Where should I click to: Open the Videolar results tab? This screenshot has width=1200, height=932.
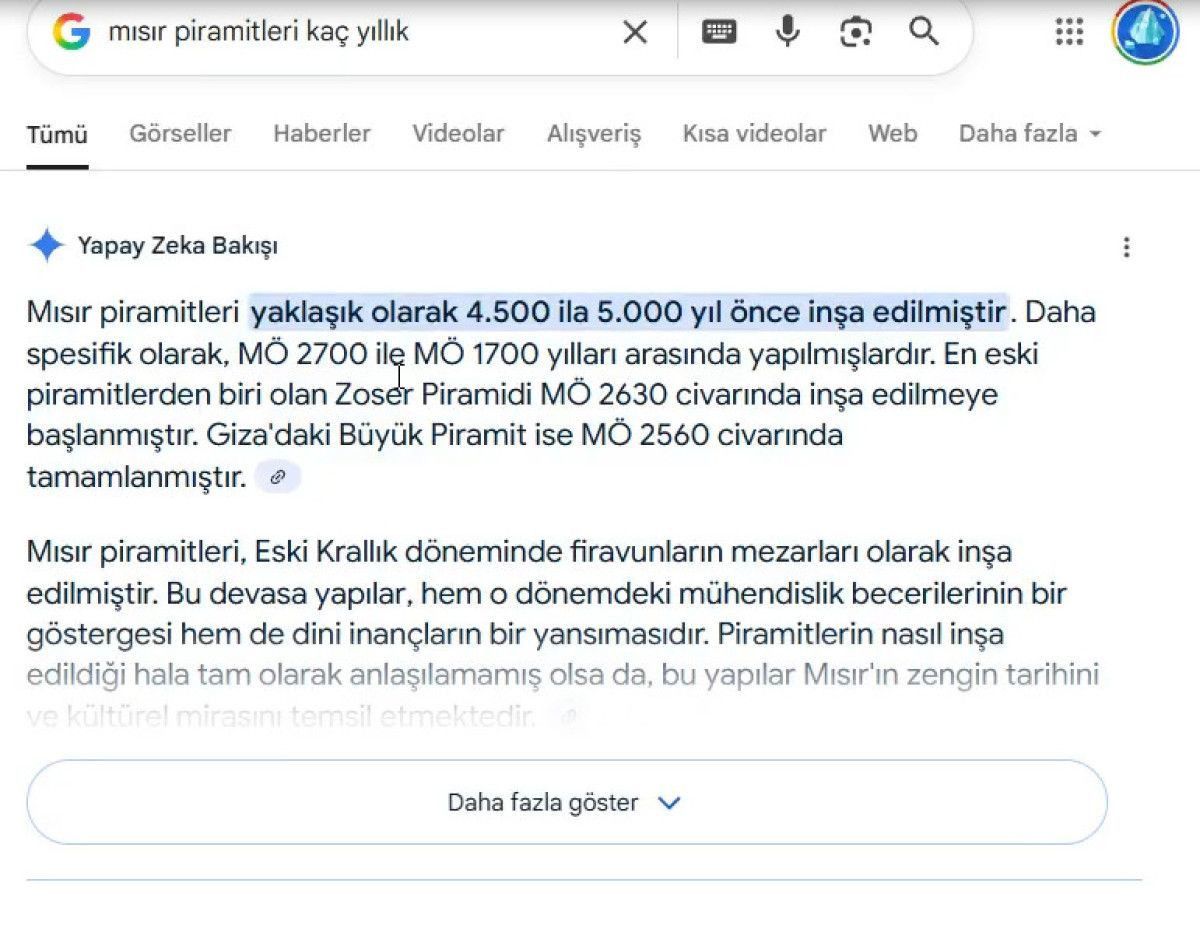click(458, 133)
